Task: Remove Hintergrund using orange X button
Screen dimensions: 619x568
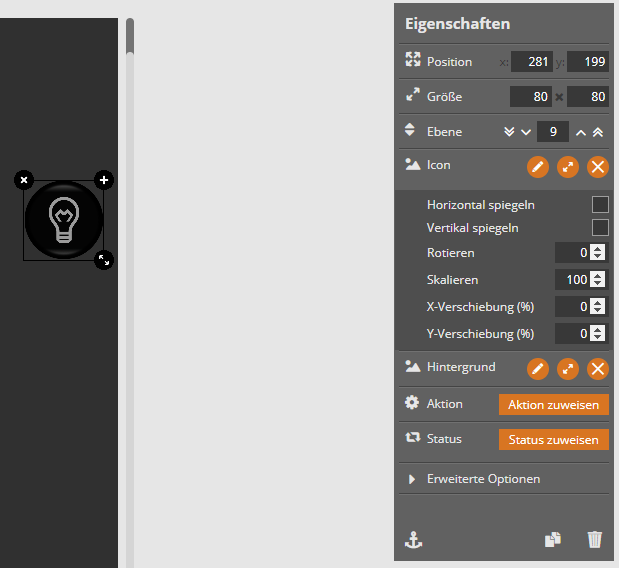Action: coord(598,369)
